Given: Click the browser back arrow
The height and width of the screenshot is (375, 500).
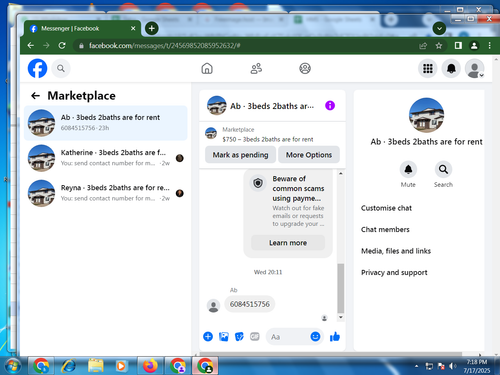Looking at the screenshot, I should 31,45.
